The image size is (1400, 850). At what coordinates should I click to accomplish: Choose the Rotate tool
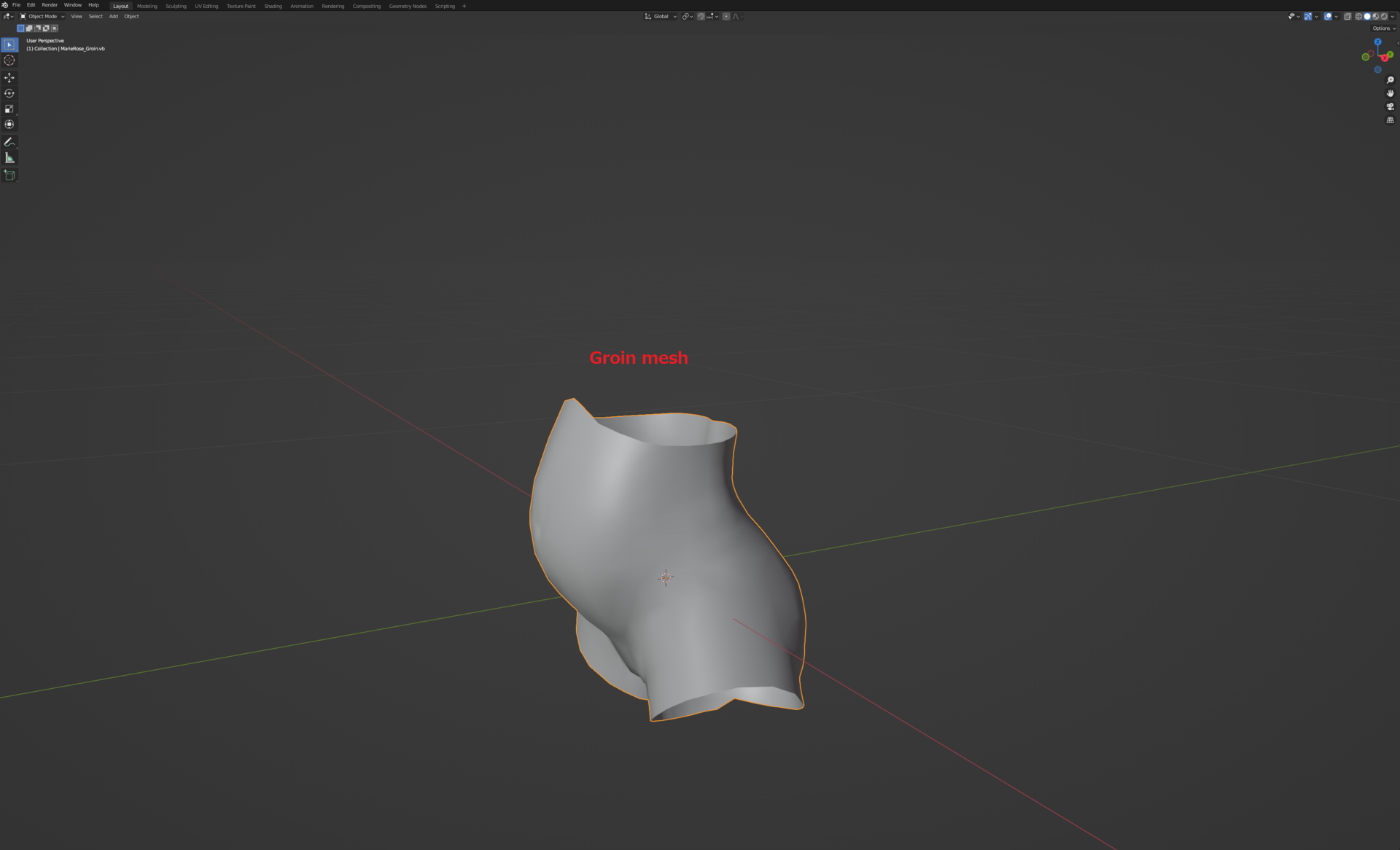coord(9,93)
